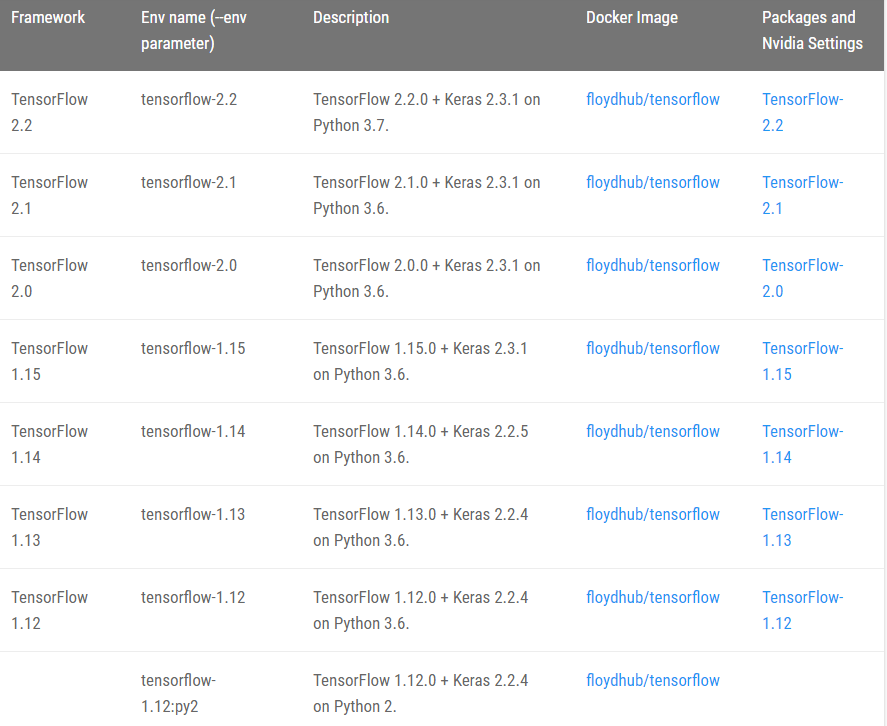The height and width of the screenshot is (726, 887).
Task: Select the tensorflow-2.1 env name cell
Action: coord(188,183)
